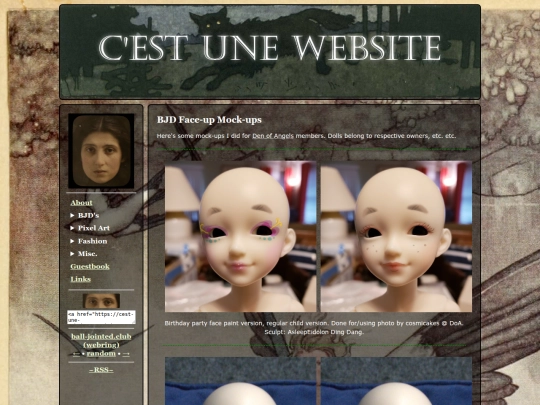Open the birthday face paint doll image
540x405 pixels.
240,236
